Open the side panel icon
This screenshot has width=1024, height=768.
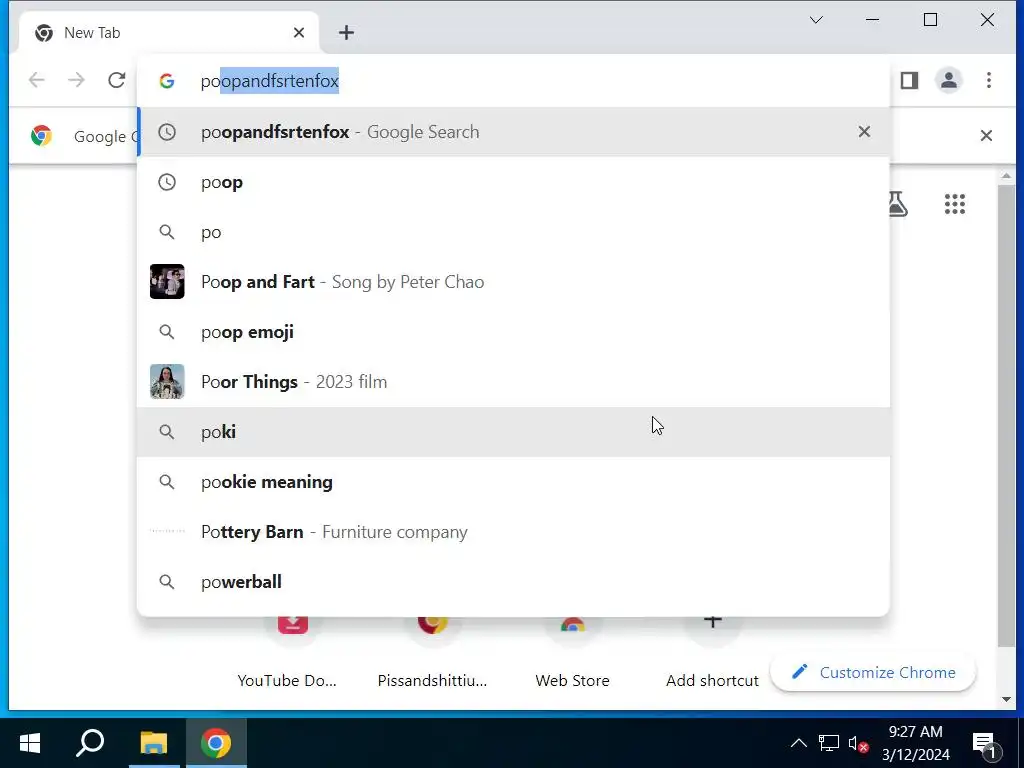909,80
